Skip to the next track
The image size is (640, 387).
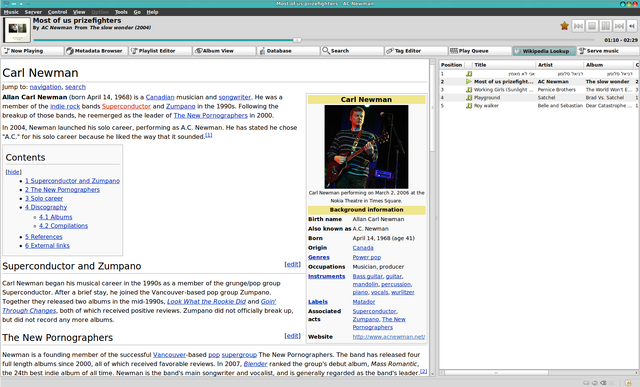[619, 26]
